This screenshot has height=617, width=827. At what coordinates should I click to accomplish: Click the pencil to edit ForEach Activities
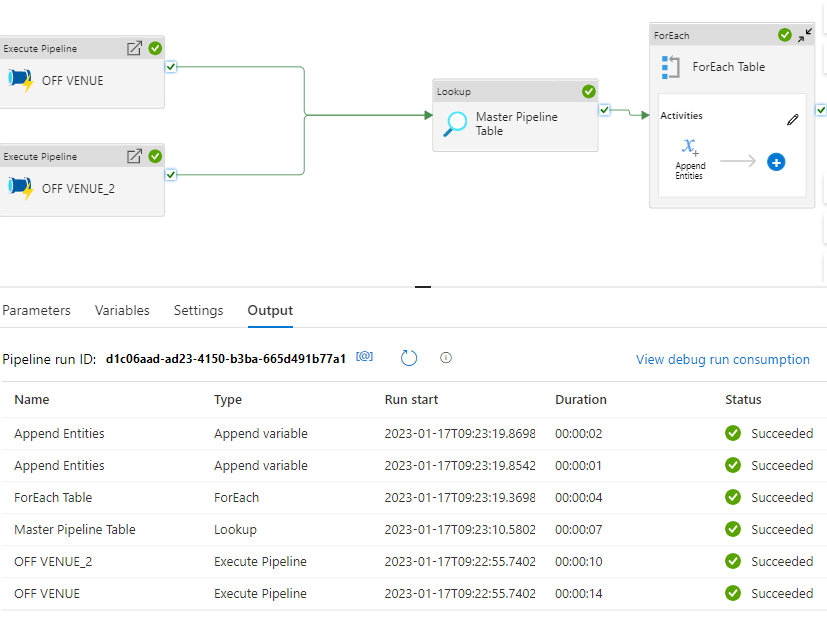(x=793, y=119)
